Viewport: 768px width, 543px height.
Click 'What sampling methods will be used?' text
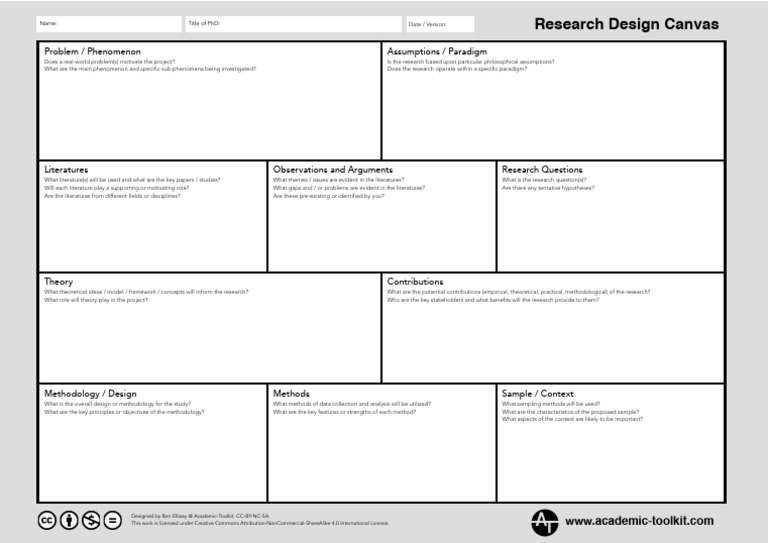[551, 404]
